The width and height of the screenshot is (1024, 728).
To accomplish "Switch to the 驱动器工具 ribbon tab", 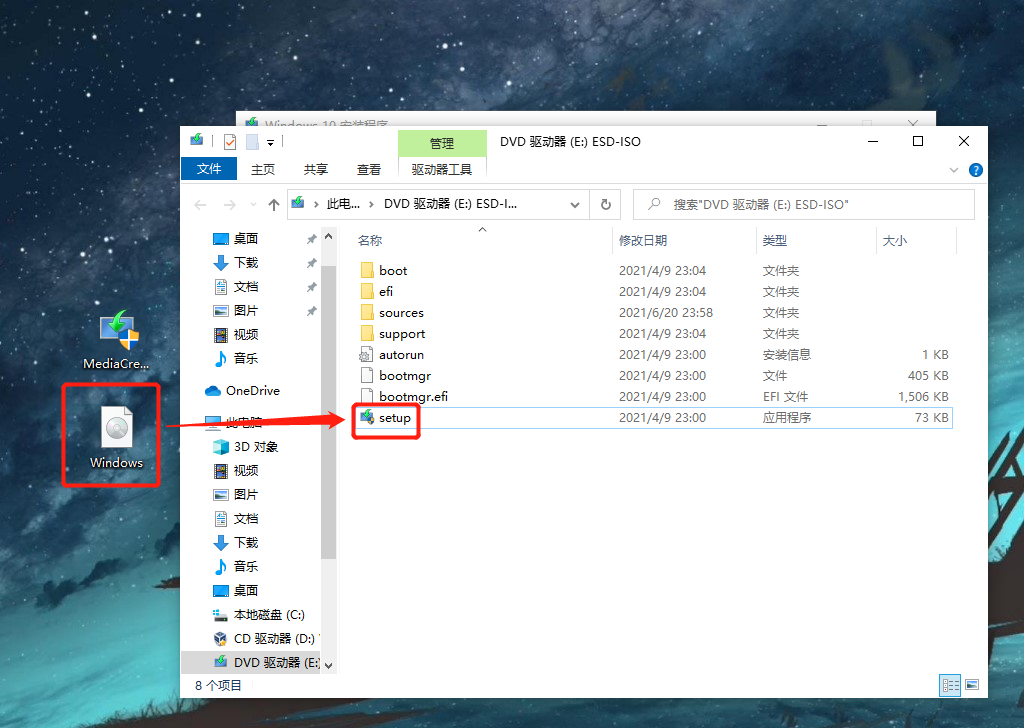I will pos(441,170).
